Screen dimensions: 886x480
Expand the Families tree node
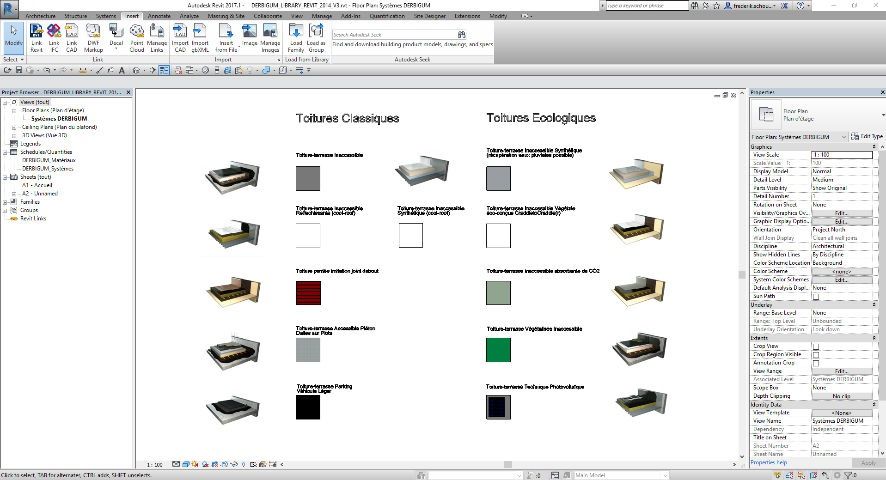pos(6,201)
